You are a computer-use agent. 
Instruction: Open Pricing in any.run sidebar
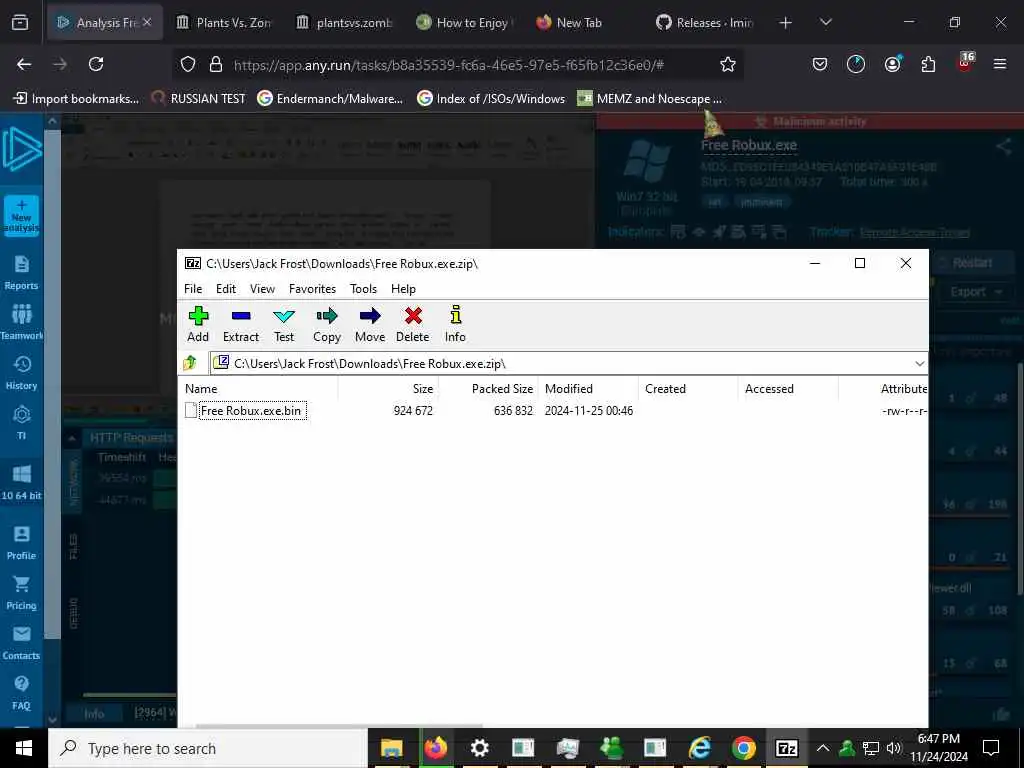pyautogui.click(x=21, y=593)
